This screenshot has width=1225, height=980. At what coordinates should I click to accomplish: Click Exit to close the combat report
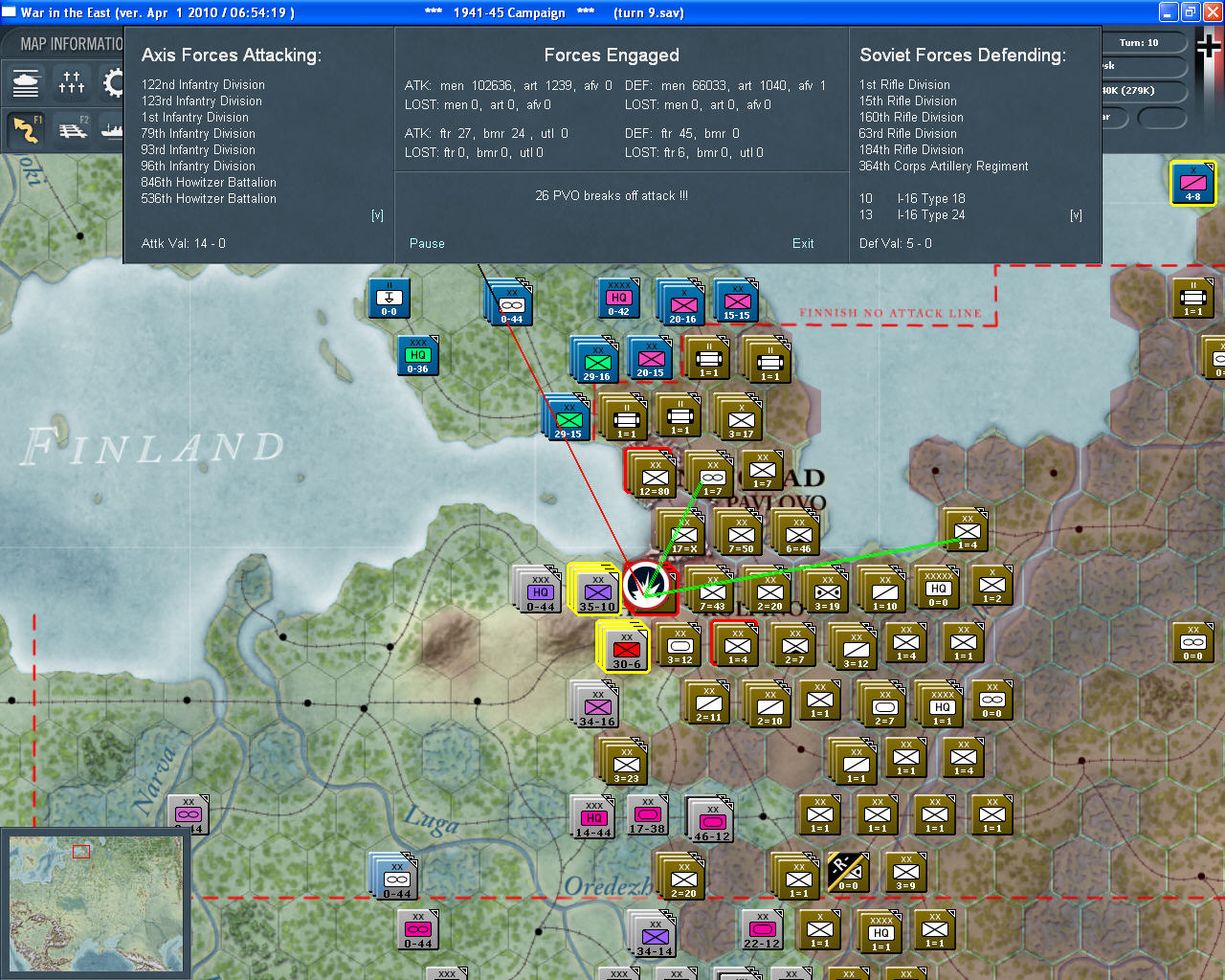point(803,243)
